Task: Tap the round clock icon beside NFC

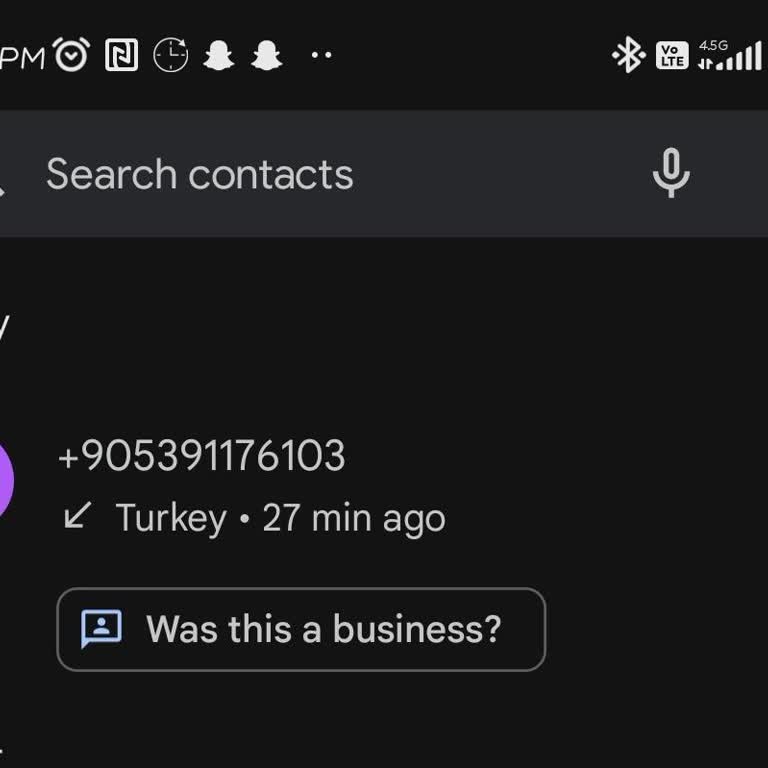Action: pyautogui.click(x=170, y=55)
